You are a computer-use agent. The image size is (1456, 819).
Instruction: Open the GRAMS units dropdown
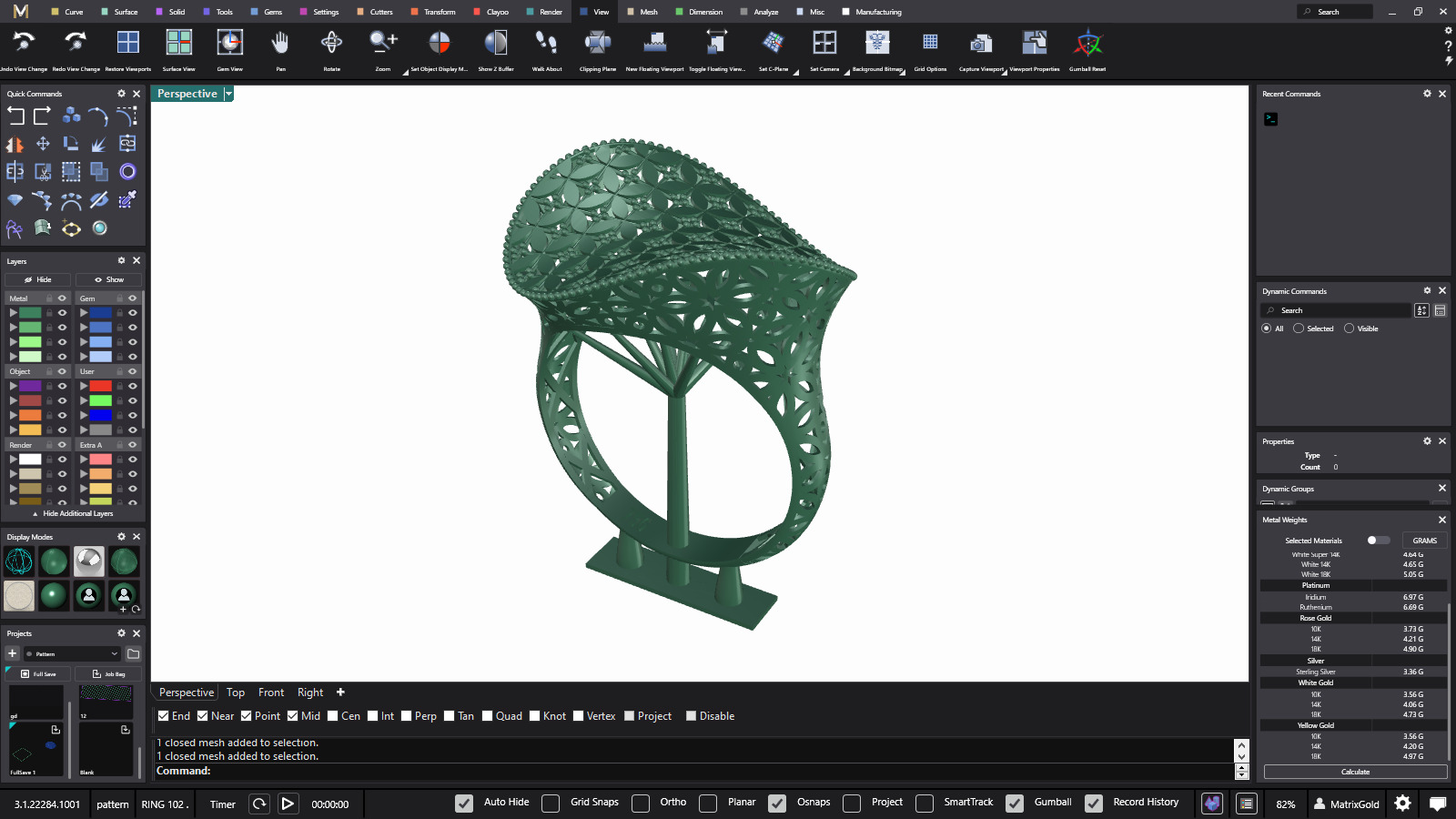pyautogui.click(x=1424, y=541)
